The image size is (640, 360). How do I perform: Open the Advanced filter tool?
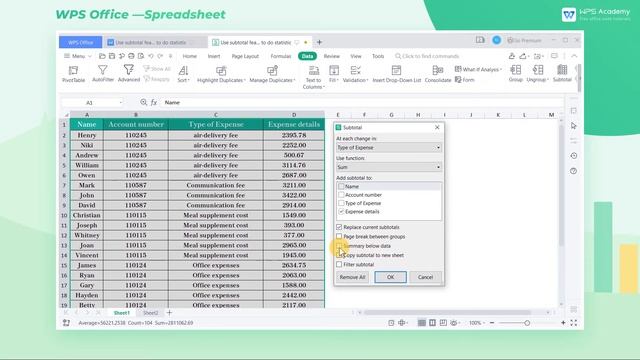(129, 74)
